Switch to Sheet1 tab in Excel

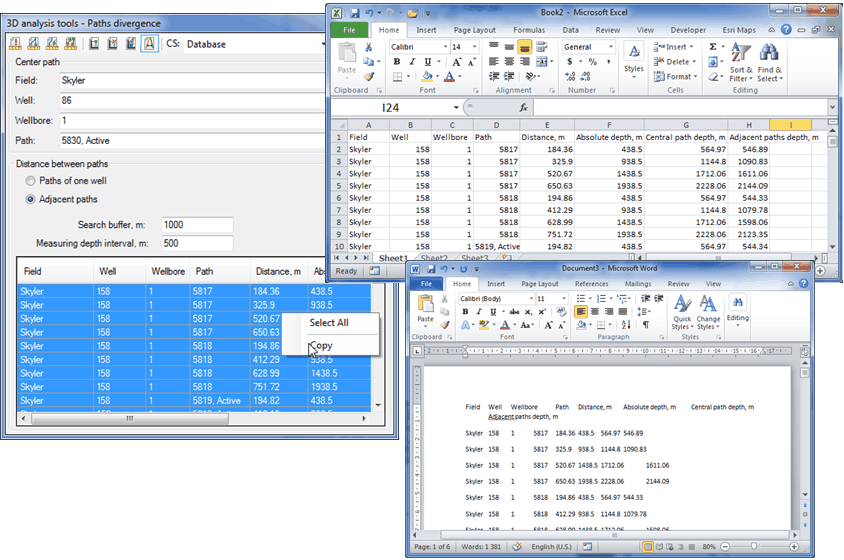[x=393, y=258]
